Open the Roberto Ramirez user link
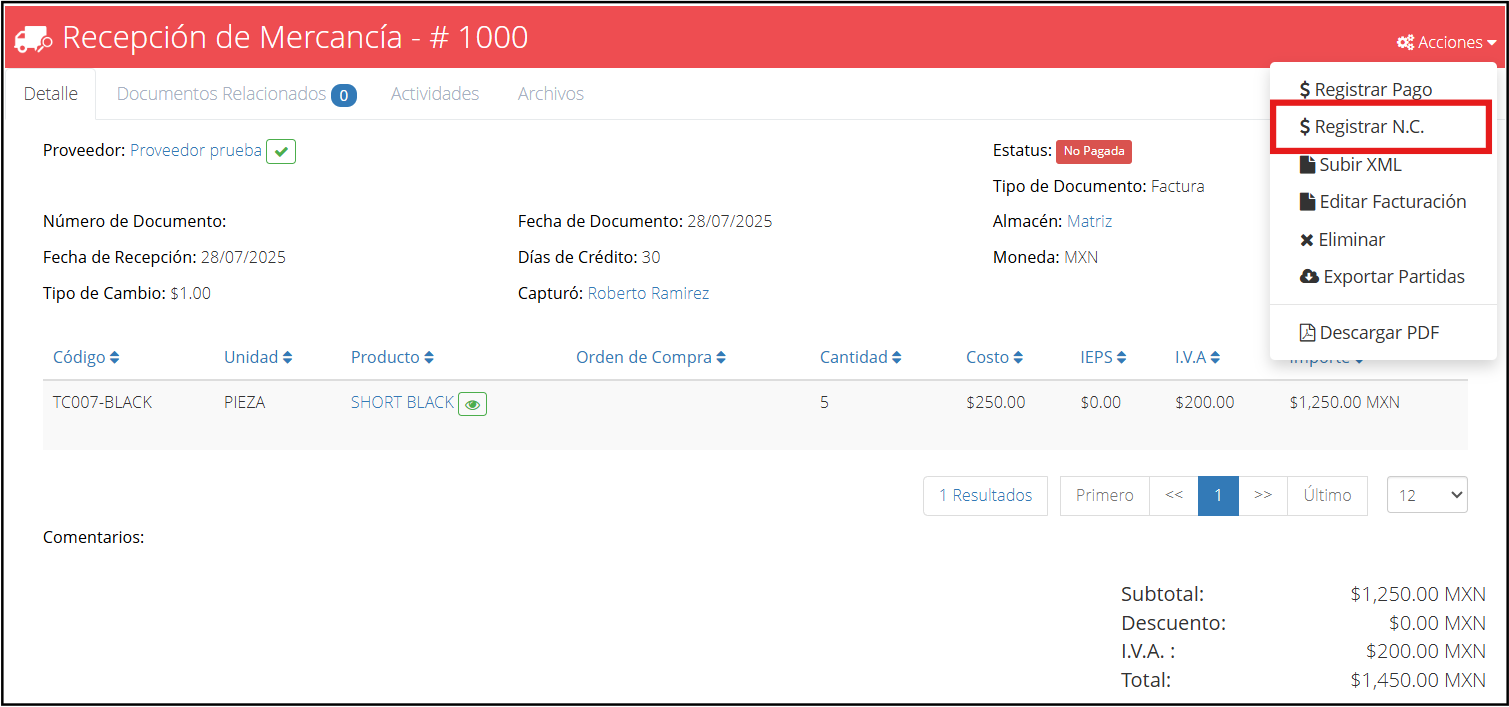Image resolution: width=1509 pixels, height=707 pixels. coord(648,293)
